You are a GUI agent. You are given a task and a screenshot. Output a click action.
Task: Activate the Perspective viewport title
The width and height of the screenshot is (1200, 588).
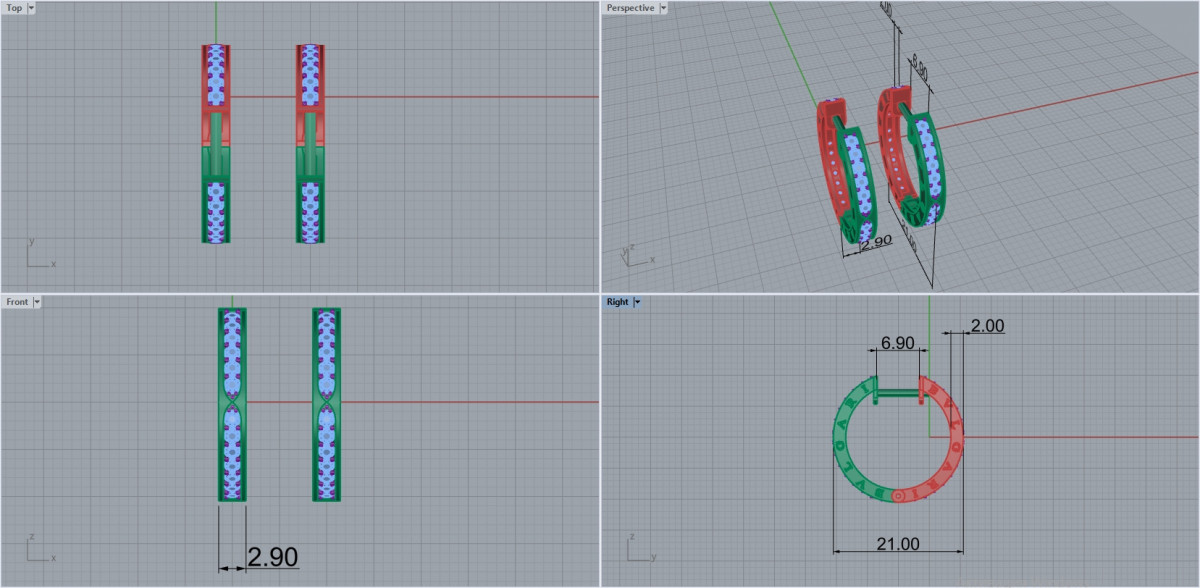point(630,7)
